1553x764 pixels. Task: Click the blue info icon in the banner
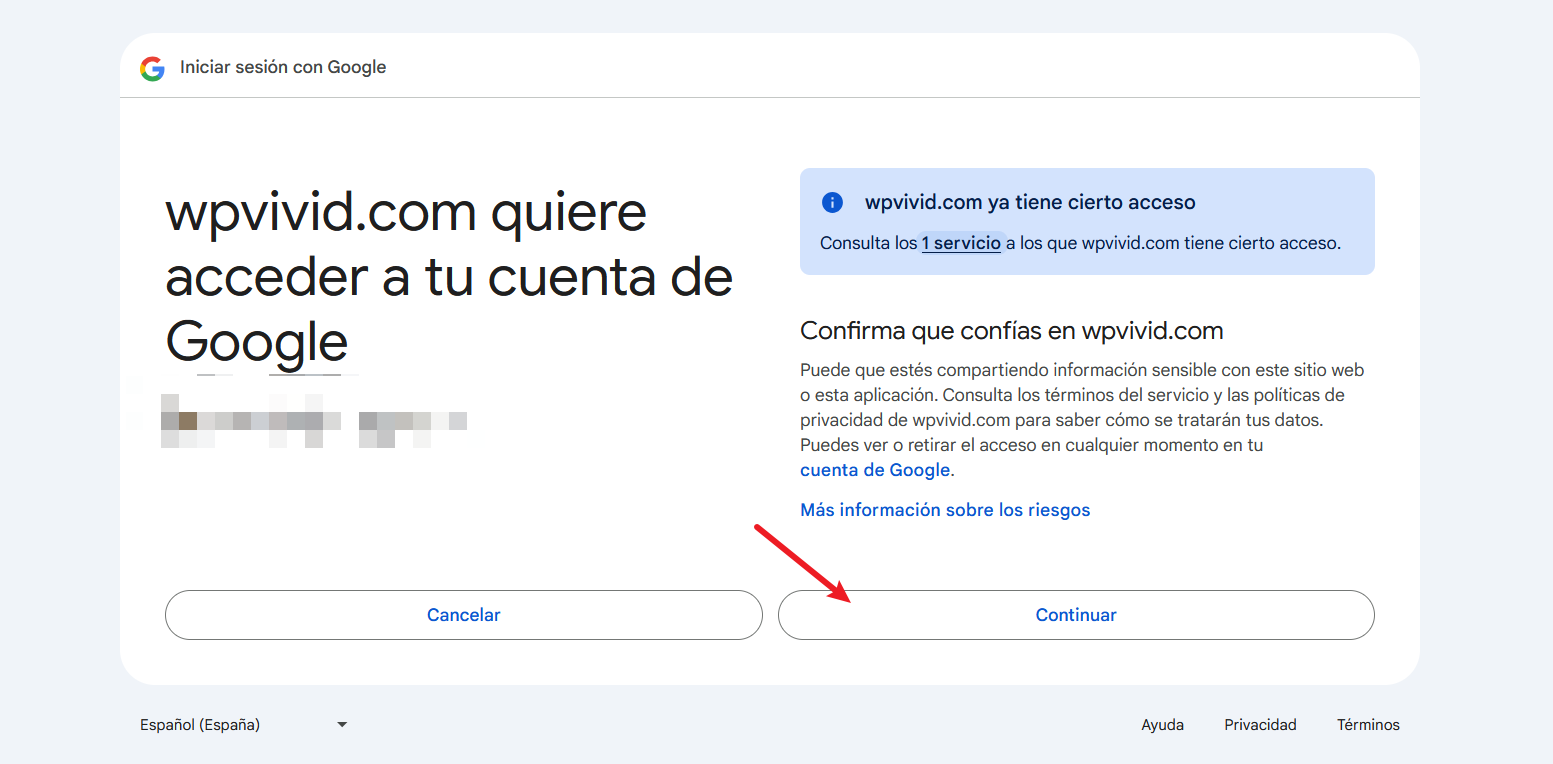[832, 203]
